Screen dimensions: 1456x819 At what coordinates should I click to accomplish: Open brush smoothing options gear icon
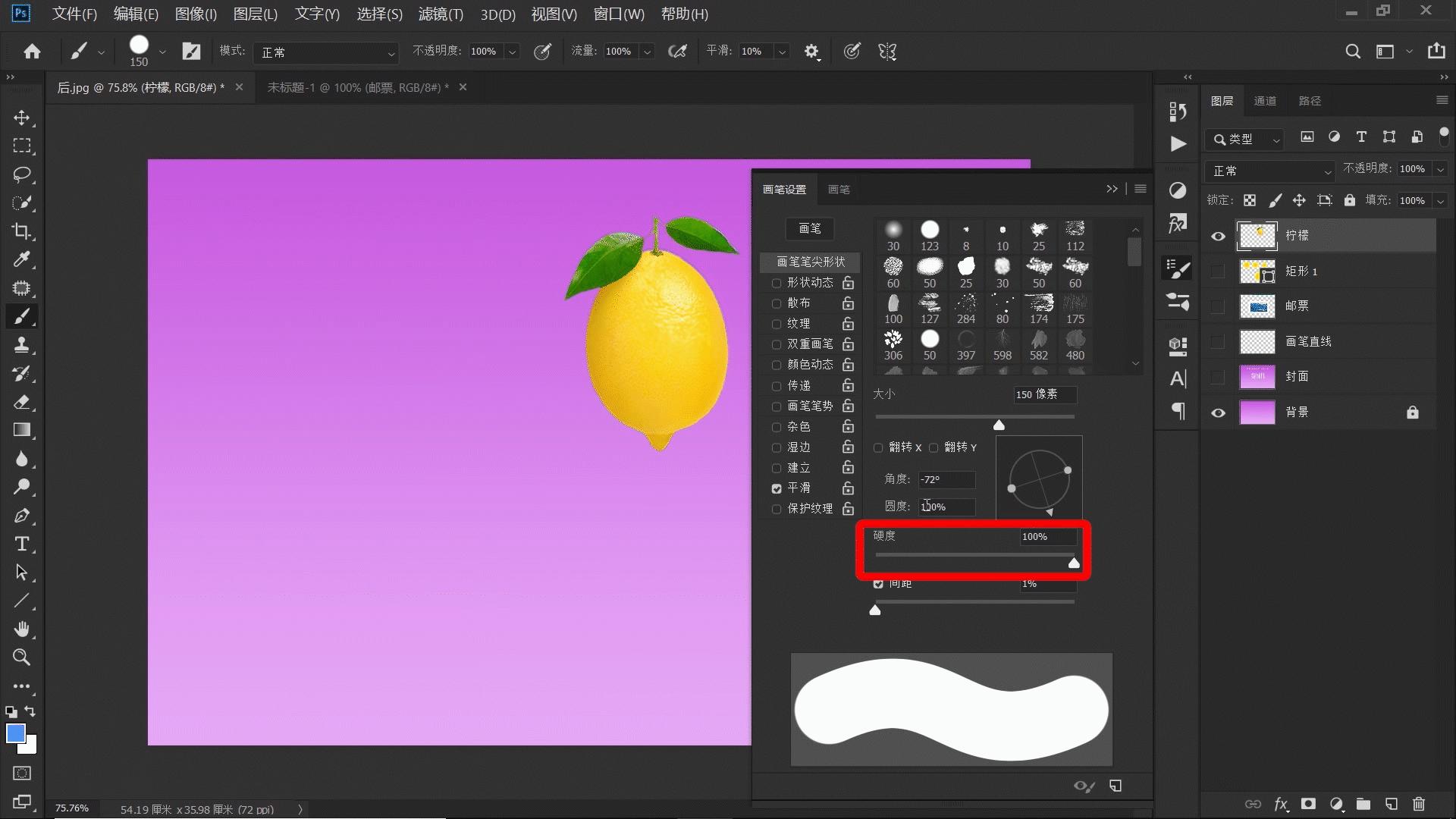pyautogui.click(x=811, y=52)
